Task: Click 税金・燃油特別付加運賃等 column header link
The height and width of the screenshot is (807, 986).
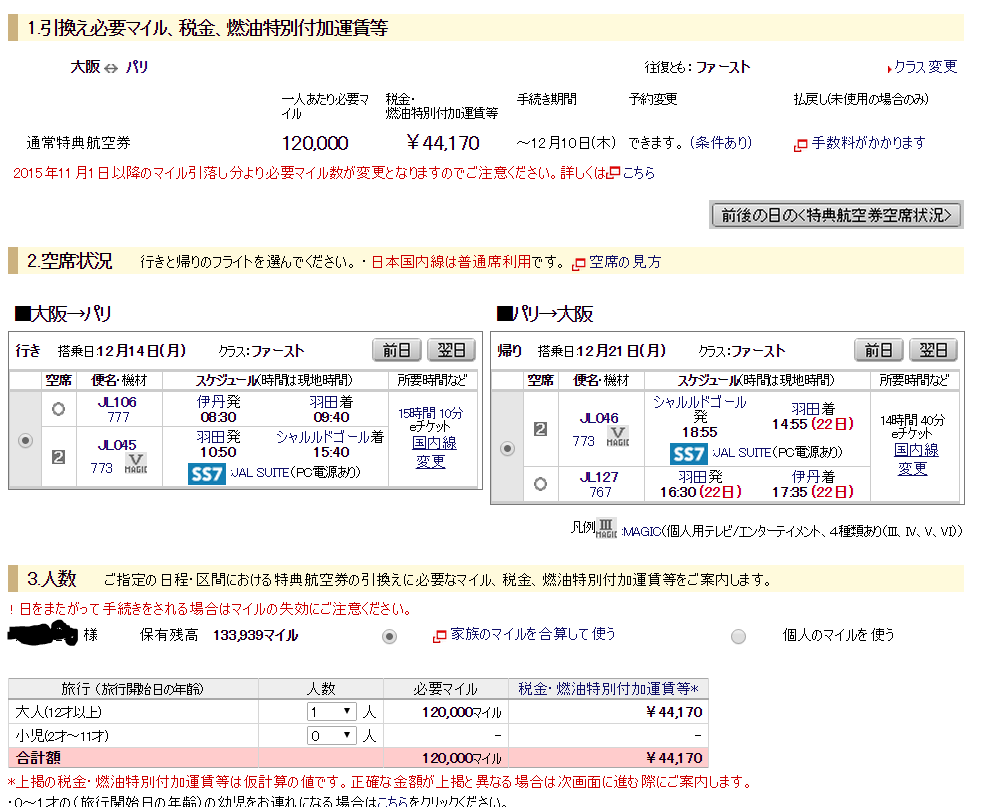Action: coord(608,689)
